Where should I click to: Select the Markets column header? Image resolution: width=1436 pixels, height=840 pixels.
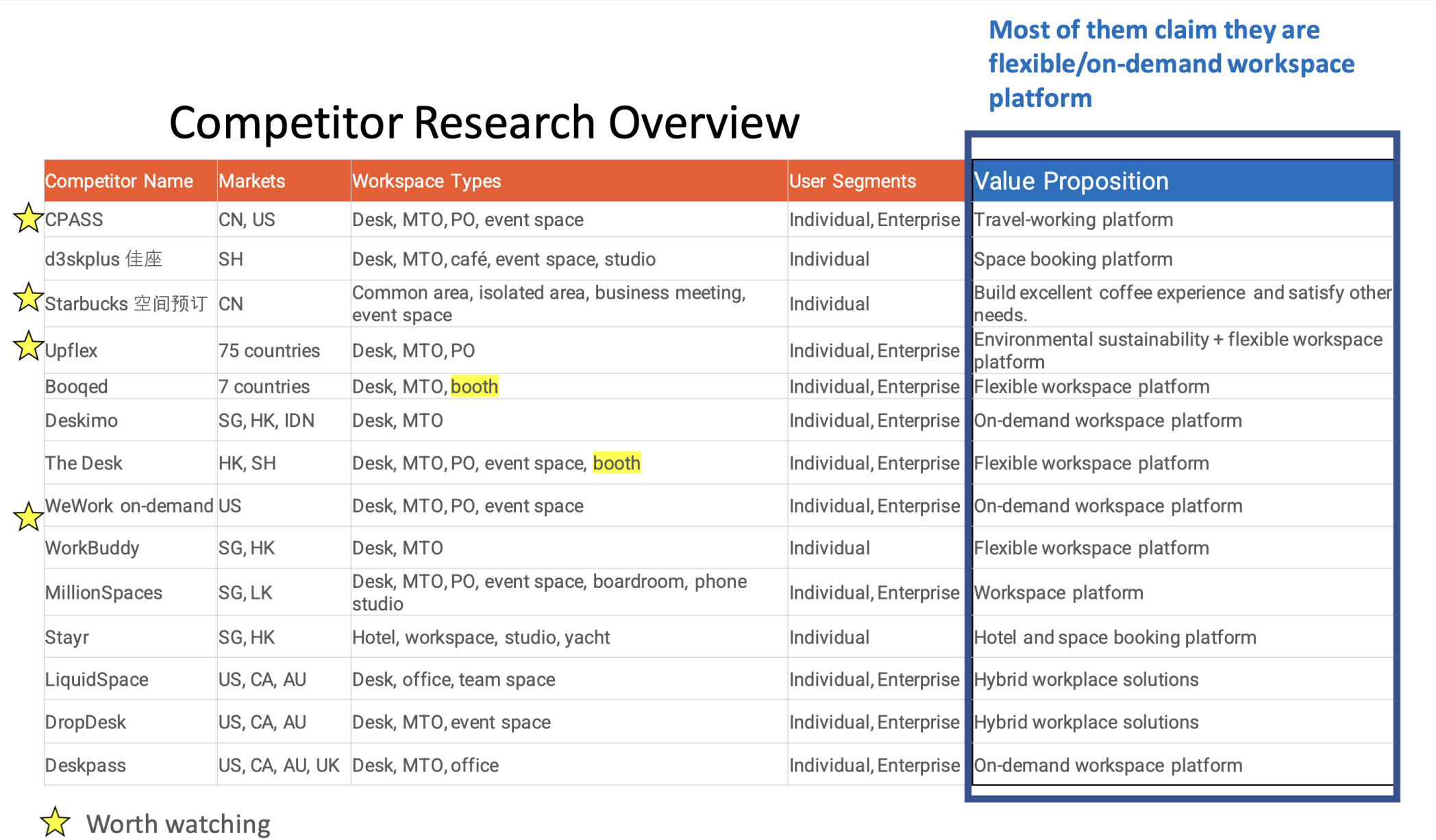[251, 181]
